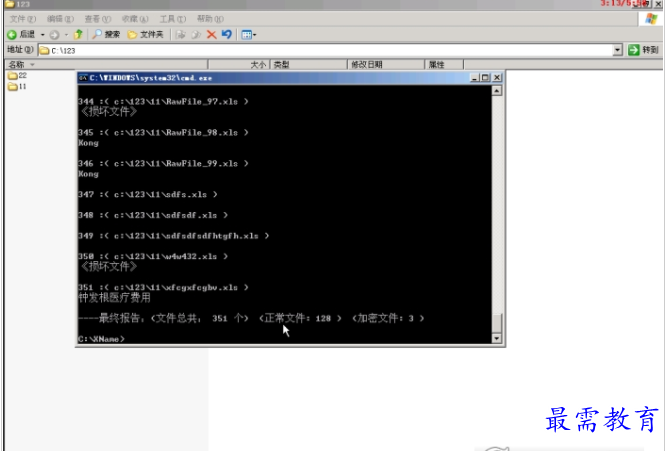Click the 《损坏文件》 text under w4w432.xls
The height and width of the screenshot is (451, 667).
coord(109,267)
